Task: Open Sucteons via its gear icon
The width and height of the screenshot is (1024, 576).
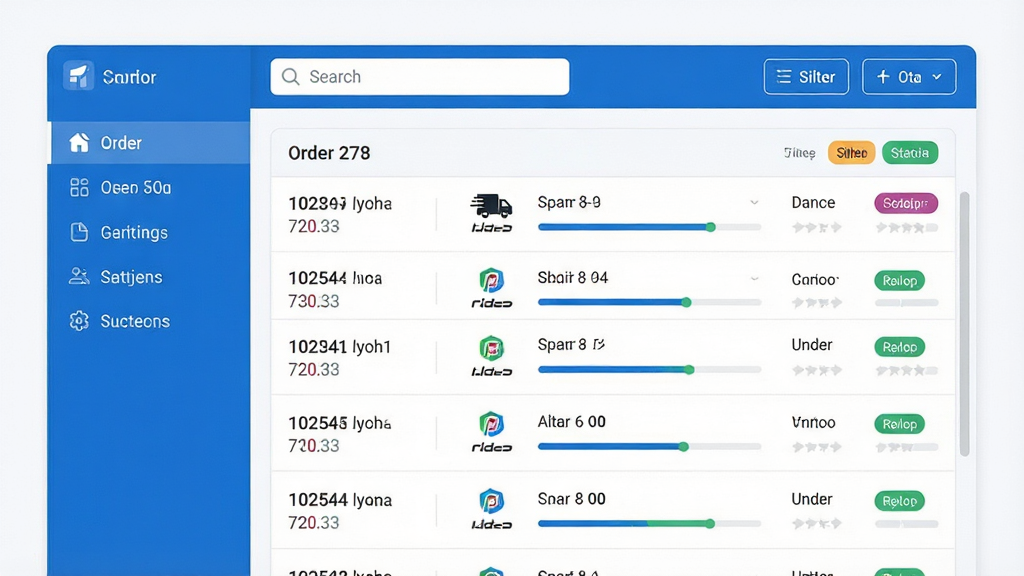Action: tap(79, 321)
